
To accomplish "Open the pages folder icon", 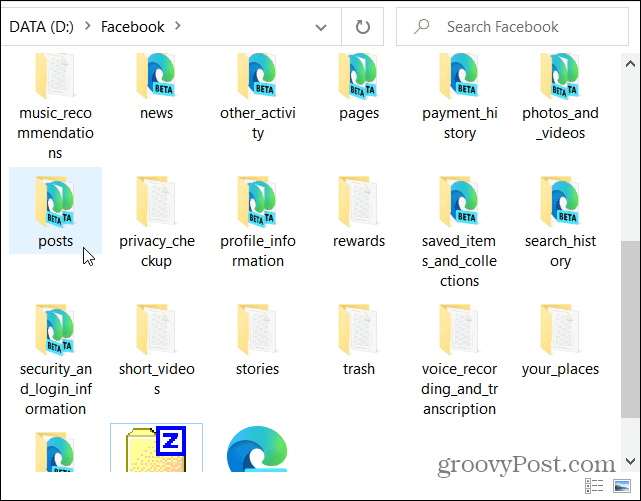I will 358,76.
